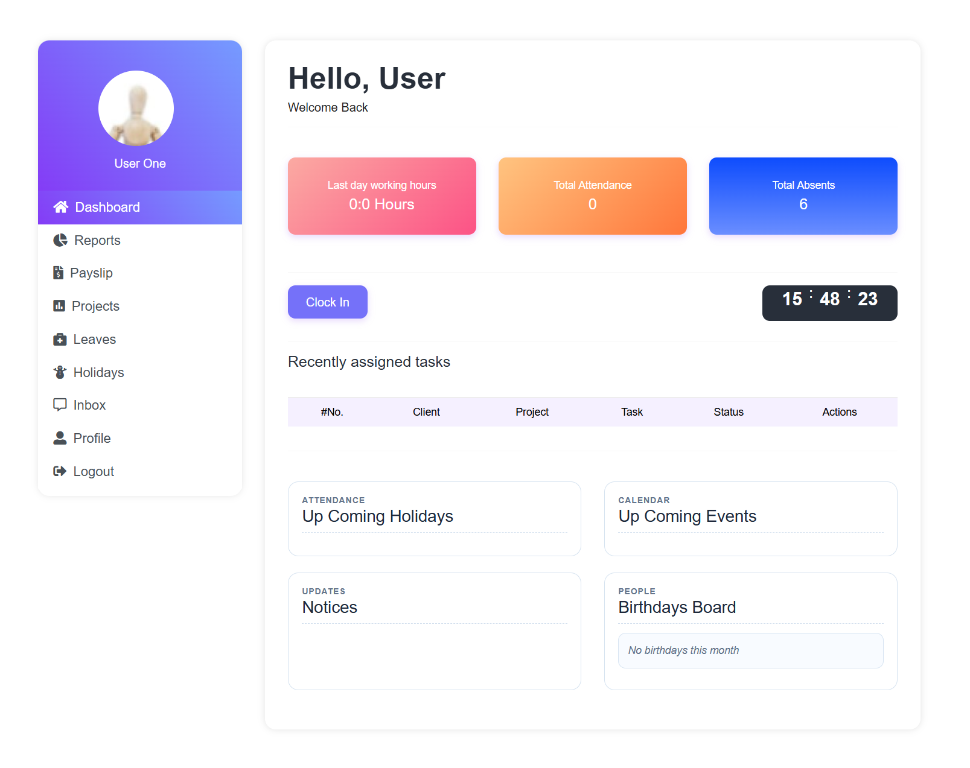The width and height of the screenshot is (970, 768).
Task: Click the Inbox message icon
Action: [60, 405]
